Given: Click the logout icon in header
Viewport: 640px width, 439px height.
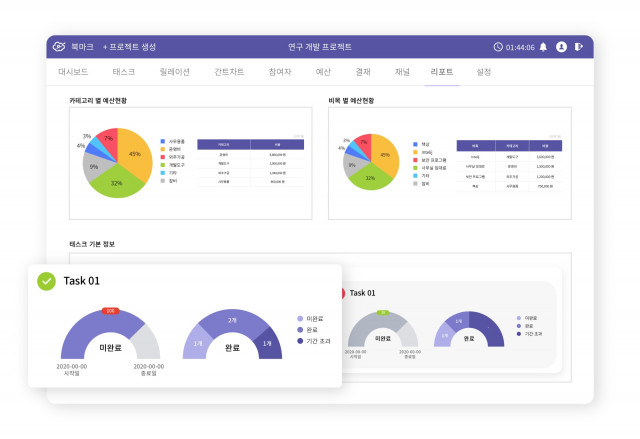Looking at the screenshot, I should point(578,47).
